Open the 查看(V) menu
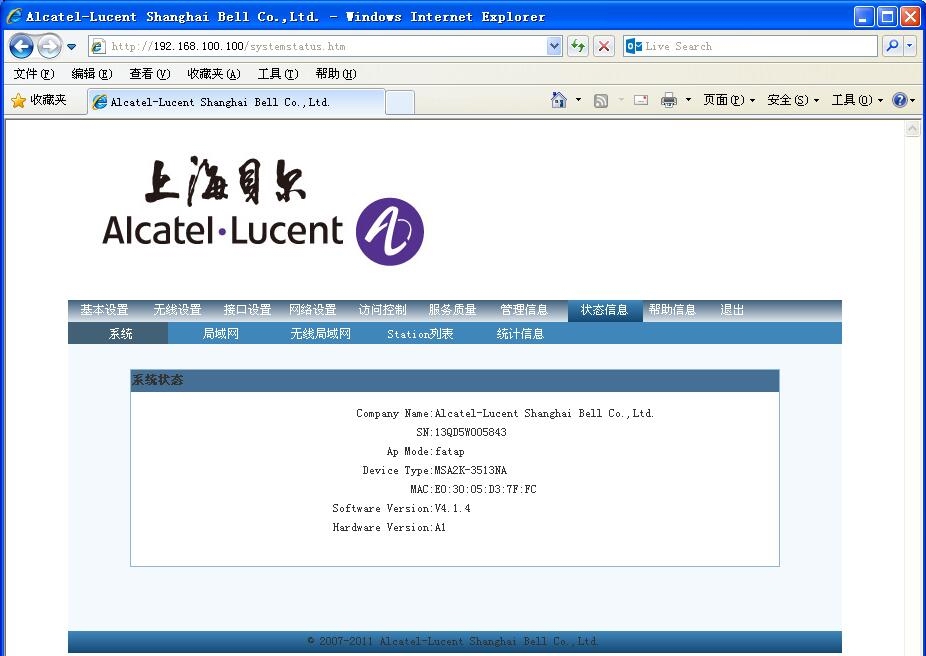This screenshot has width=926, height=656. 149,74
